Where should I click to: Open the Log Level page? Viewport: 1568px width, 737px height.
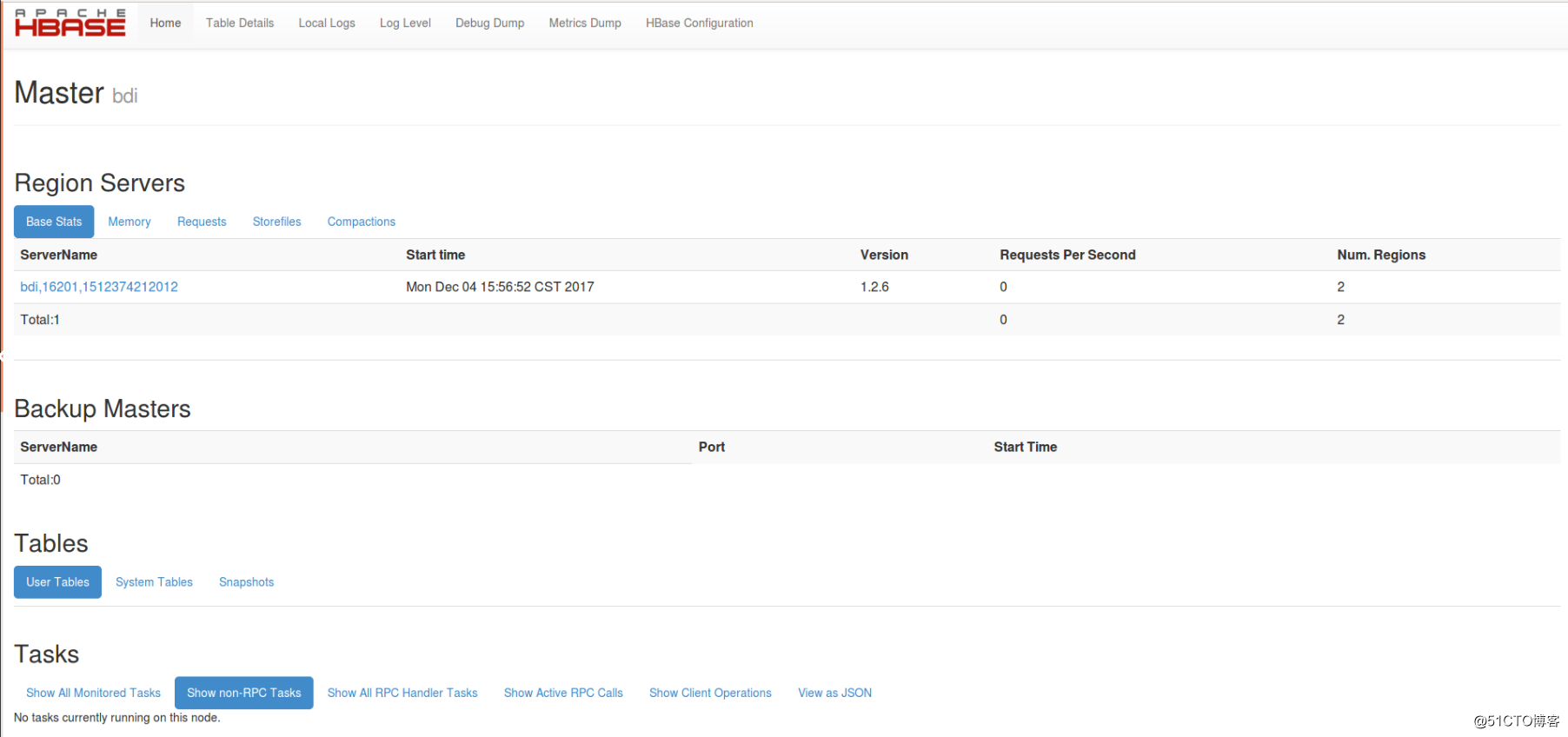405,23
